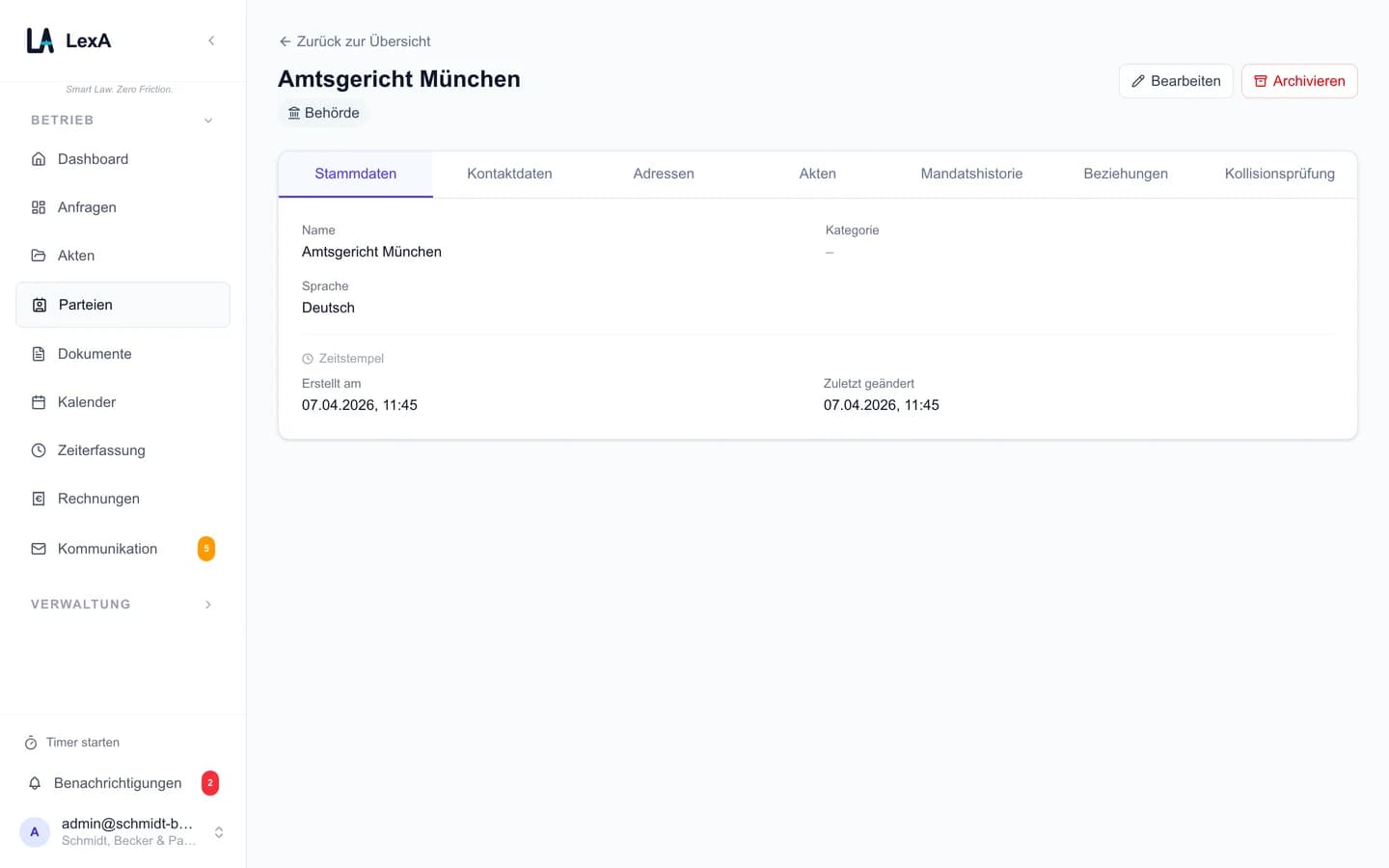
Task: Click the Timer starten stopwatch icon
Action: click(x=31, y=743)
